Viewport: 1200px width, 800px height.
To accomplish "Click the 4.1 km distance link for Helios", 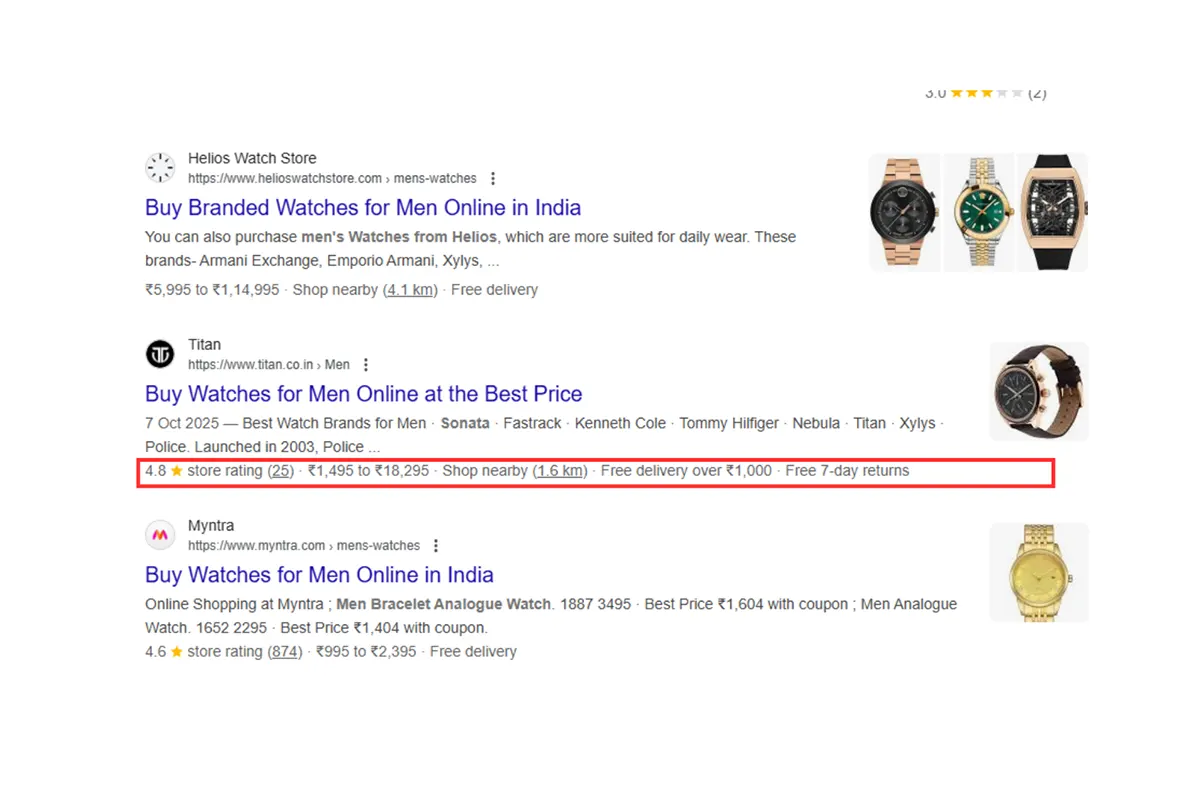I will pyautogui.click(x=410, y=289).
